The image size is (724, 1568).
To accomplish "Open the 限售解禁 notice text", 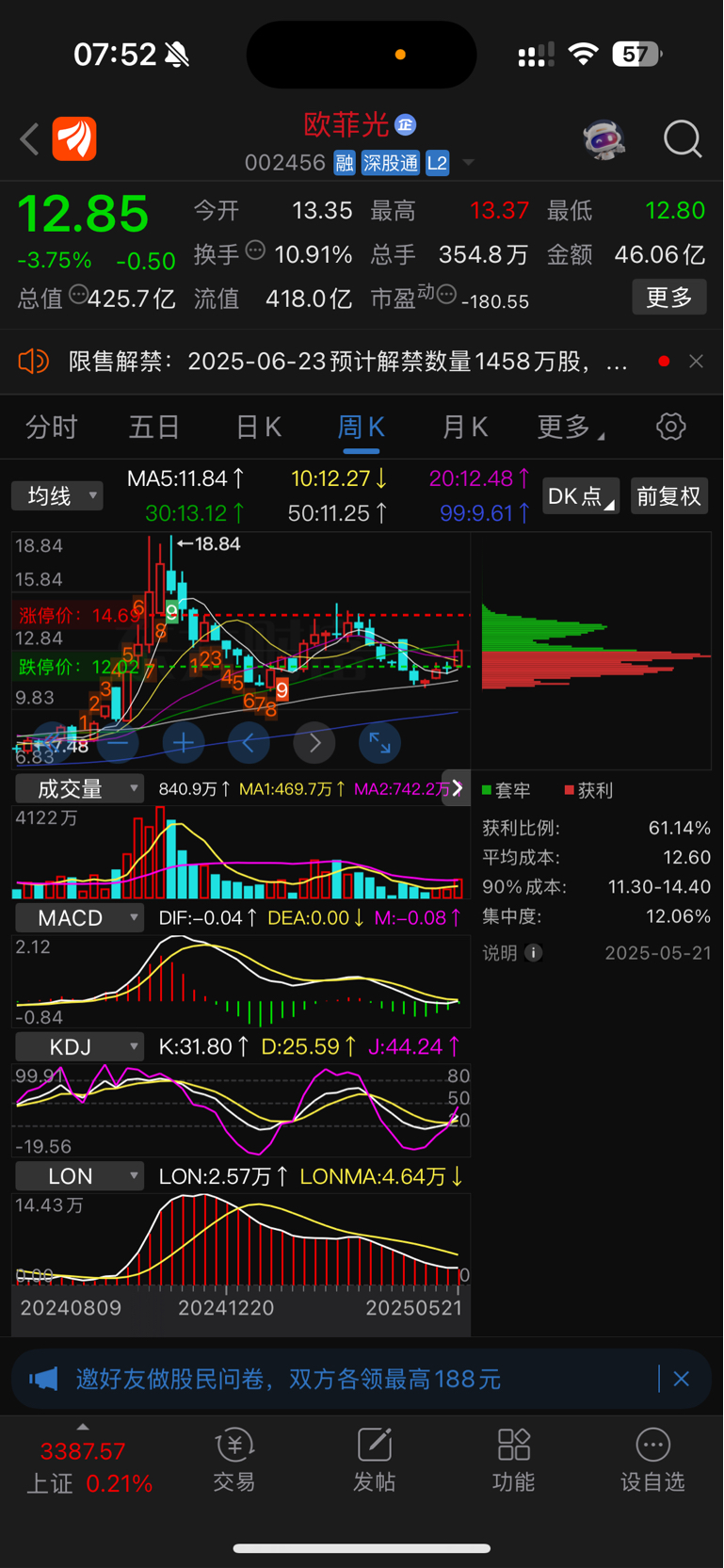I will [x=348, y=361].
